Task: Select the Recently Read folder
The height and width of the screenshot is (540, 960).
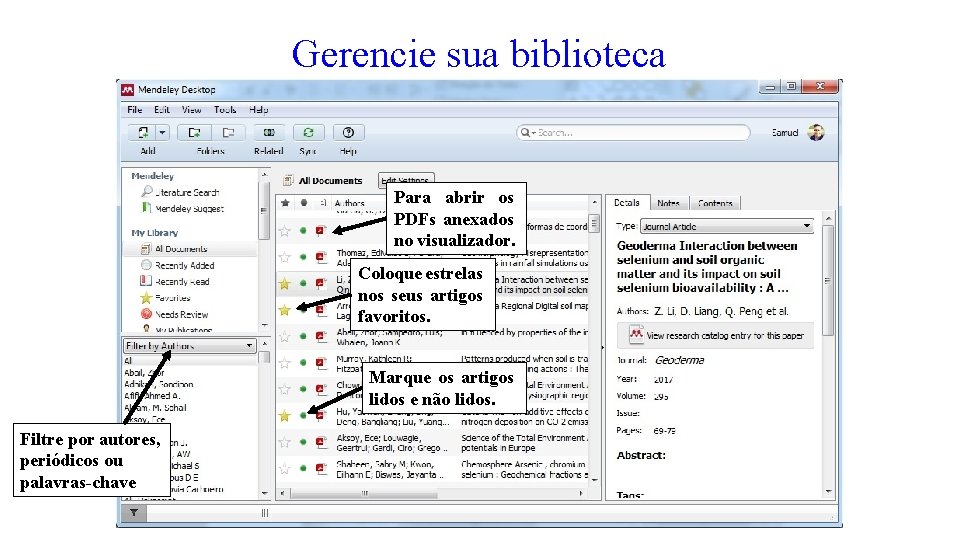Action: click(182, 282)
